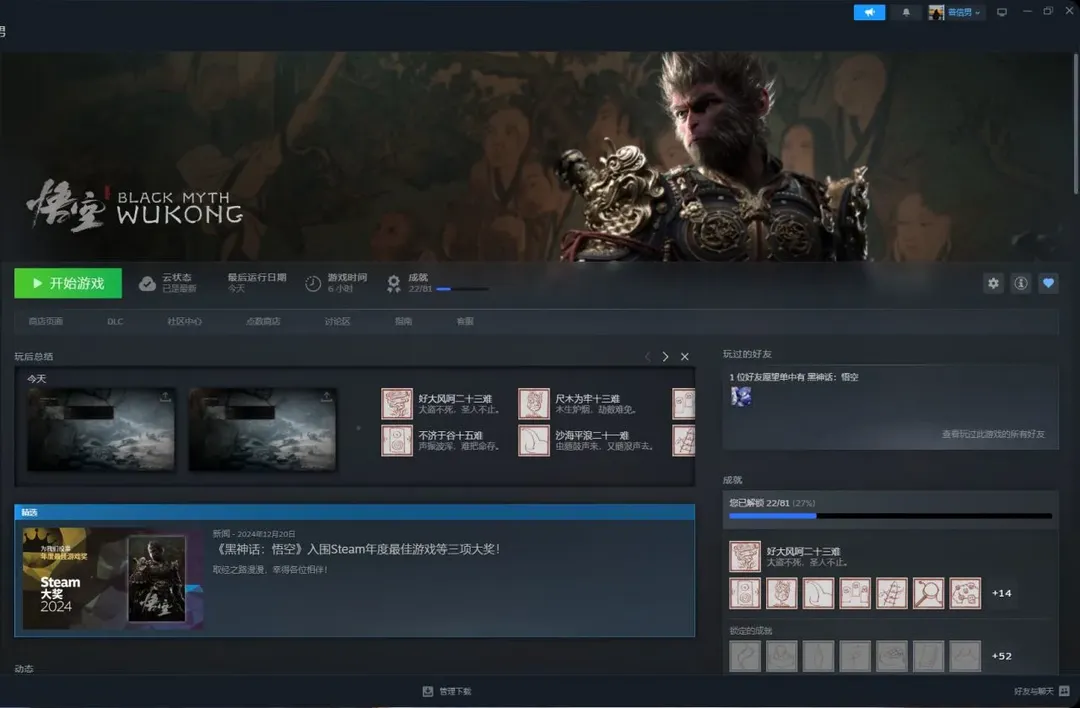This screenshot has height=708, width=1080.
Task: Click 沙海平浪二十一难 achievement icon
Action: (534, 441)
